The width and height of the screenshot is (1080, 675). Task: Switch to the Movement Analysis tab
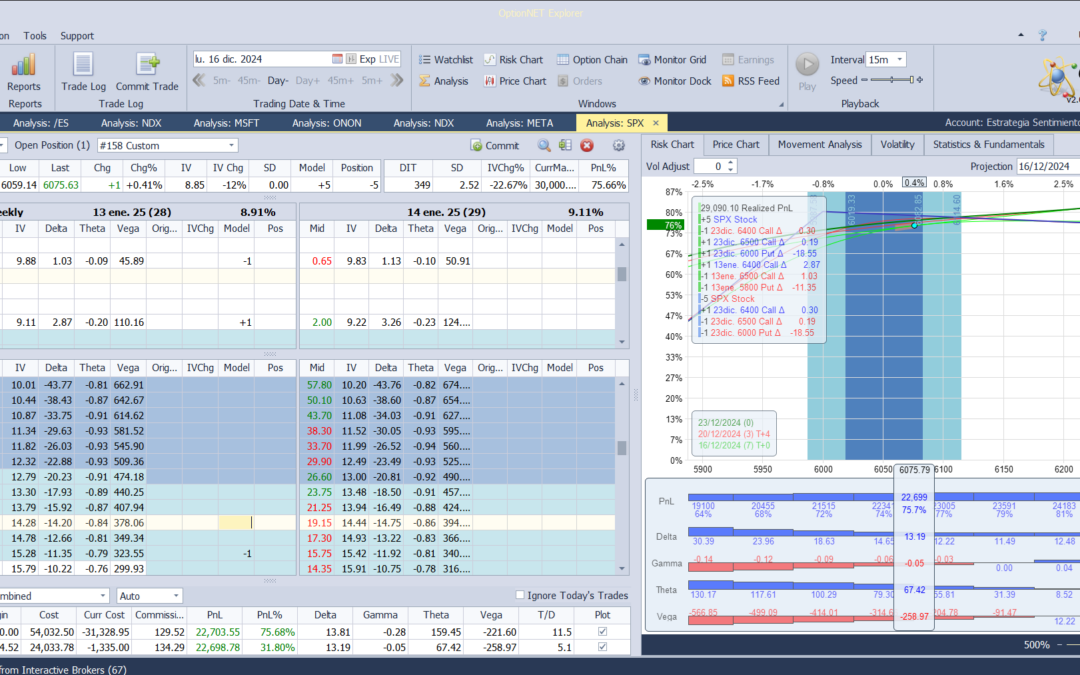(819, 144)
